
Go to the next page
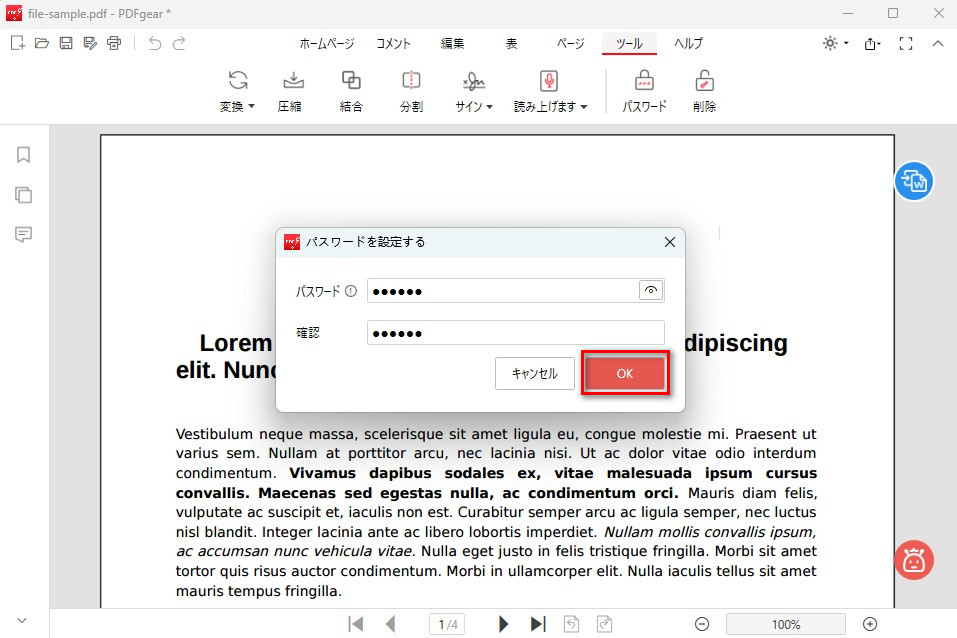503,624
